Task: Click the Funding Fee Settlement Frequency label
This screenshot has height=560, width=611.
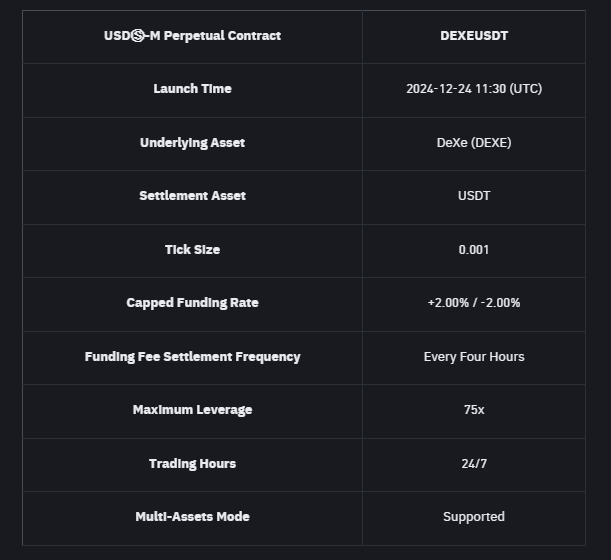Action: [x=192, y=357]
